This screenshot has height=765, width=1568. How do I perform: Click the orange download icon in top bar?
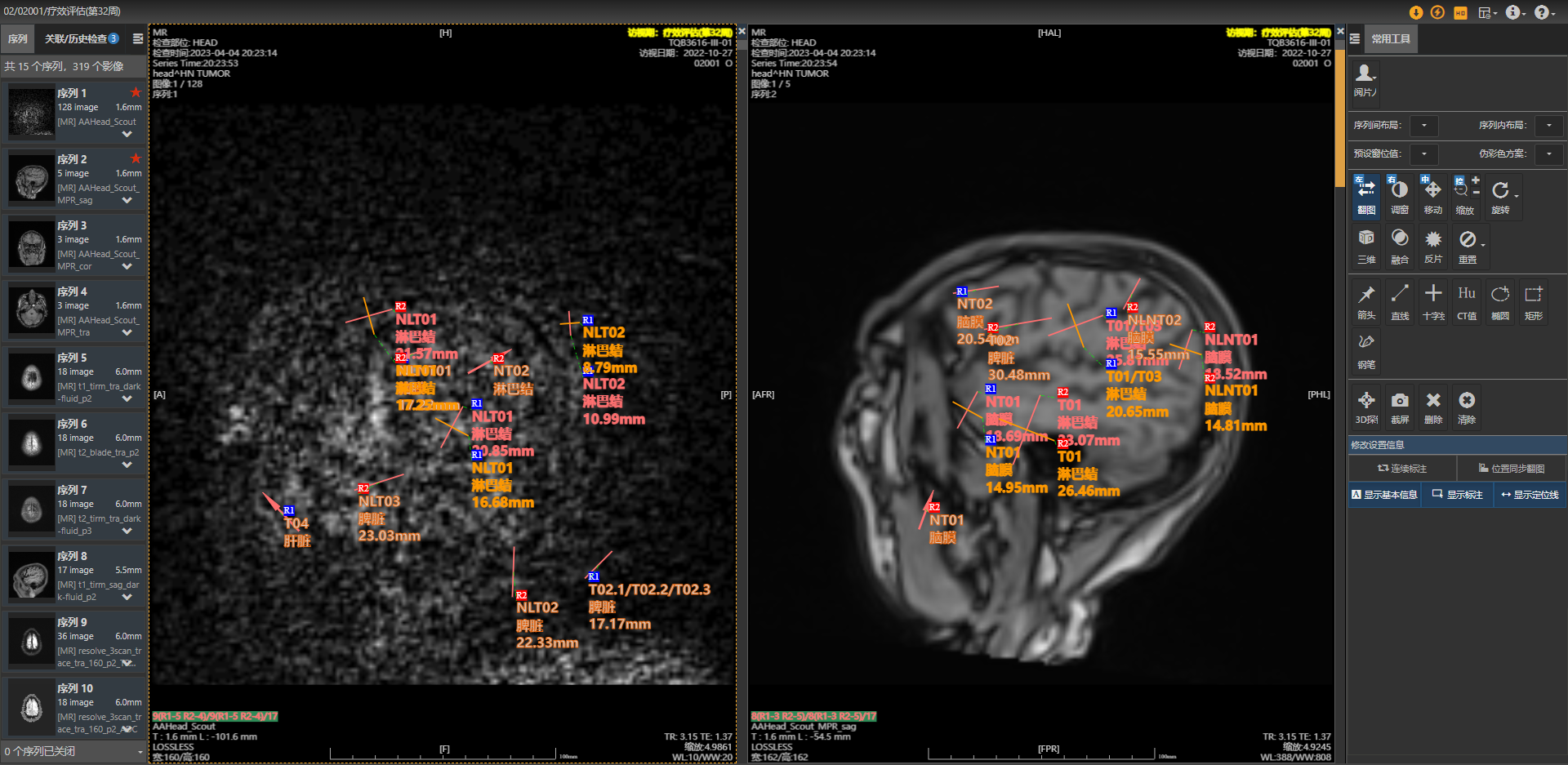coord(1416,12)
